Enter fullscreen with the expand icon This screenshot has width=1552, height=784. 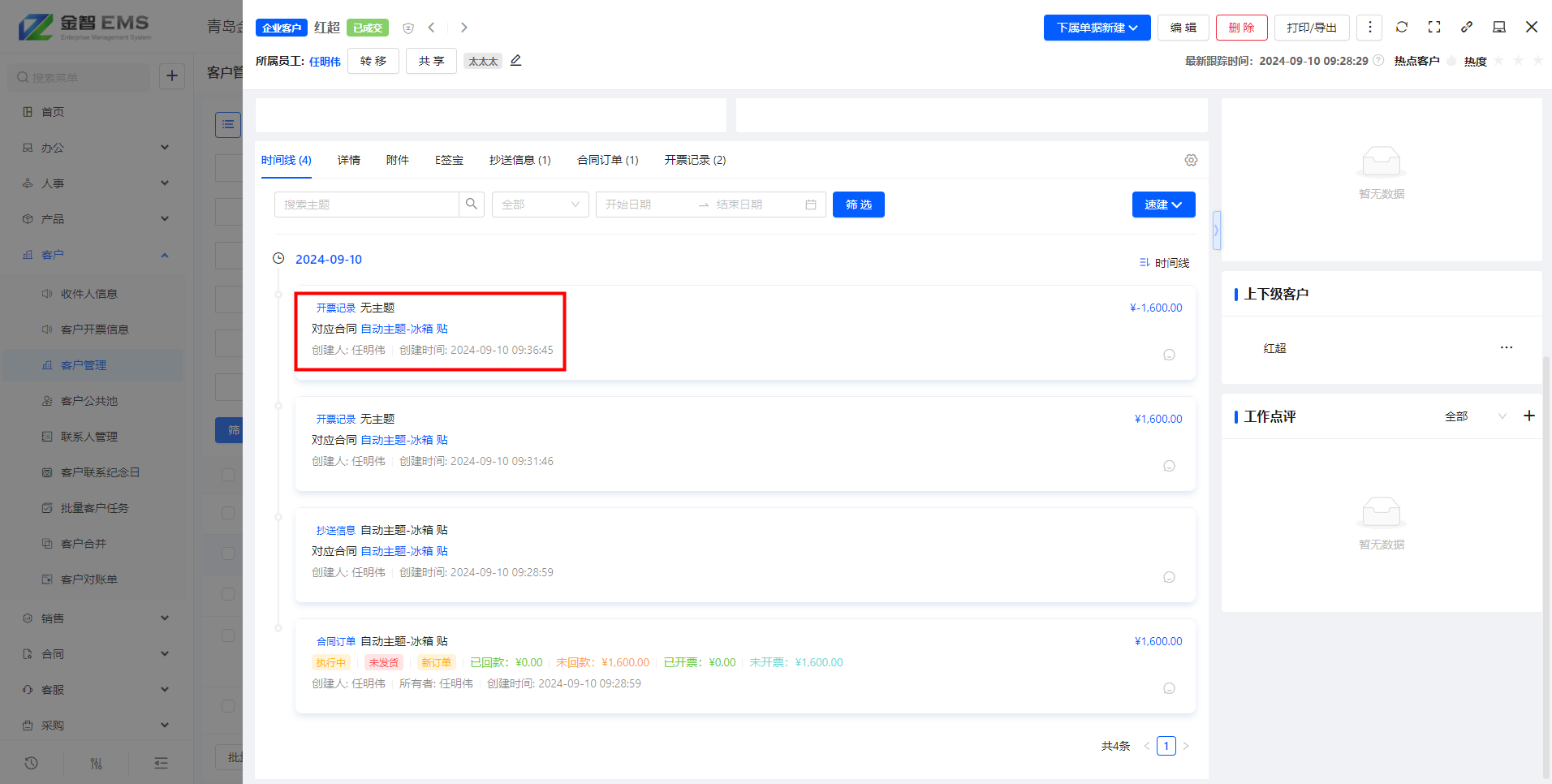click(x=1434, y=27)
